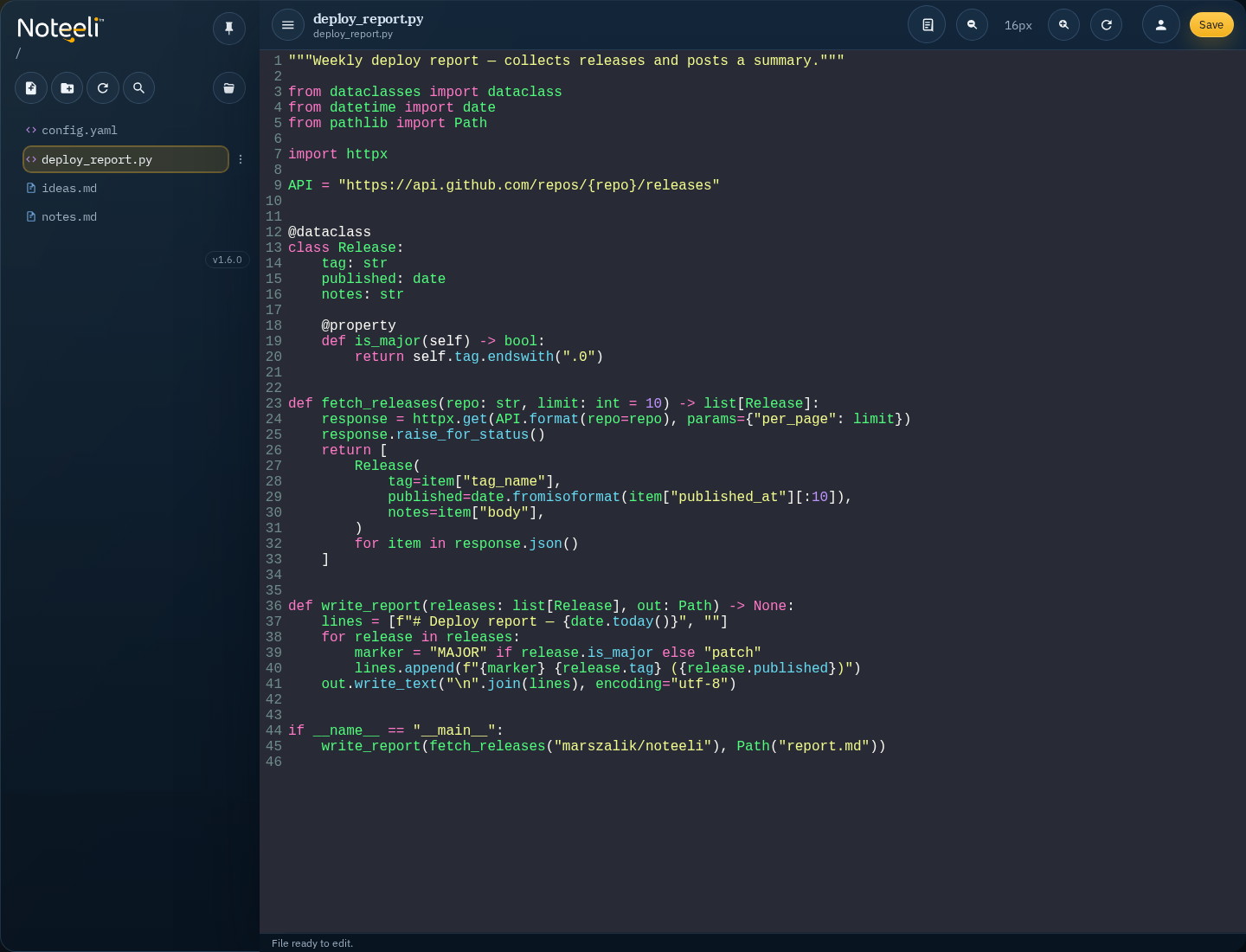Click the 'if __name__' line
This screenshot has width=1246, height=952.
click(396, 730)
